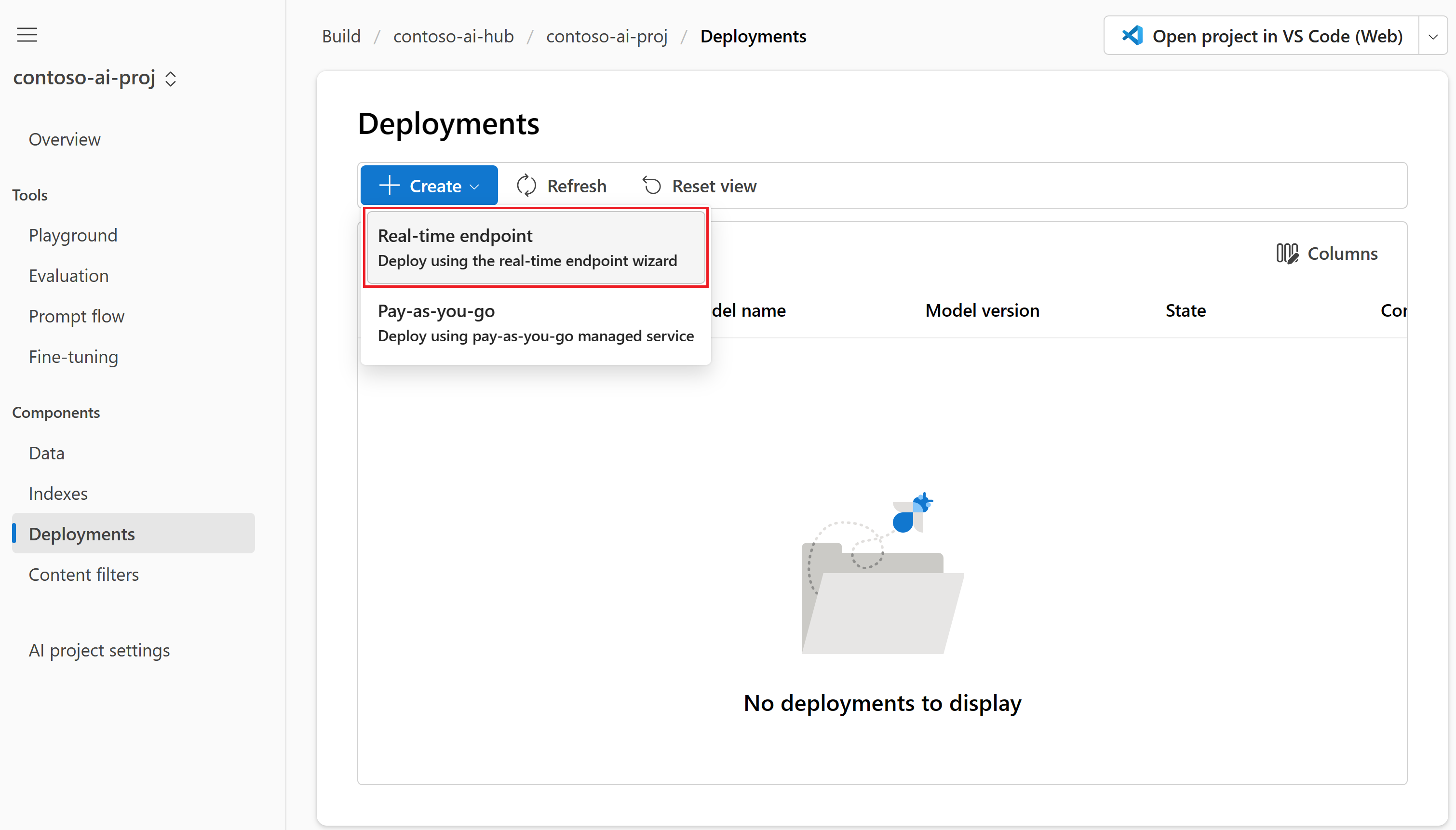Click the Reset view undo icon

click(652, 186)
